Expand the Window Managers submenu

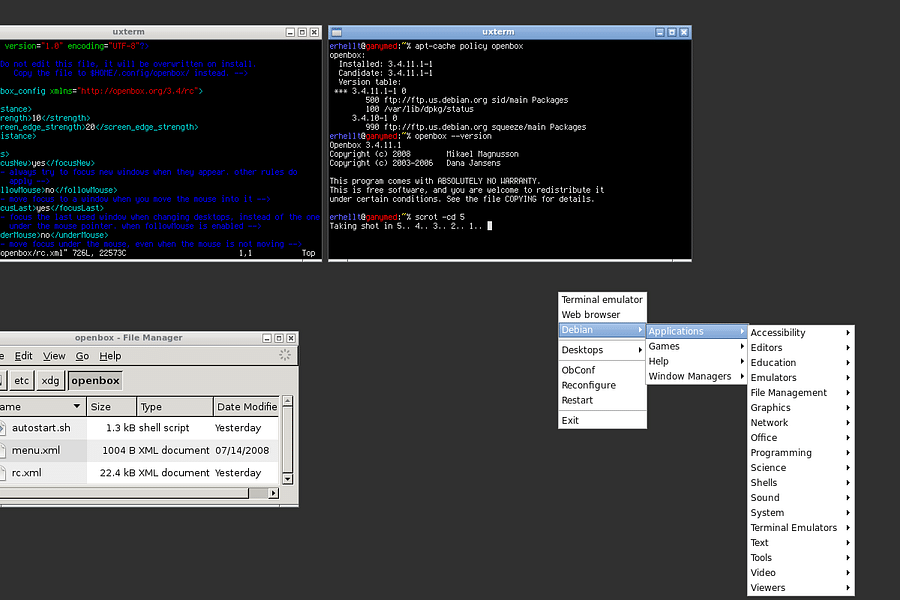tap(692, 376)
